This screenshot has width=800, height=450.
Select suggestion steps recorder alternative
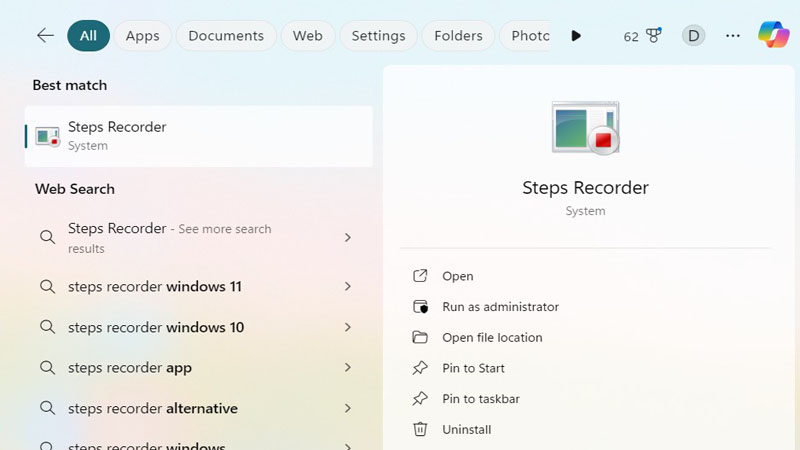pyautogui.click(x=198, y=408)
